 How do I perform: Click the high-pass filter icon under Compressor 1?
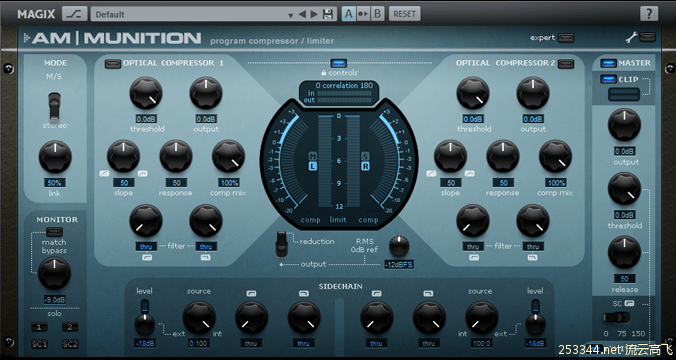tap(146, 257)
